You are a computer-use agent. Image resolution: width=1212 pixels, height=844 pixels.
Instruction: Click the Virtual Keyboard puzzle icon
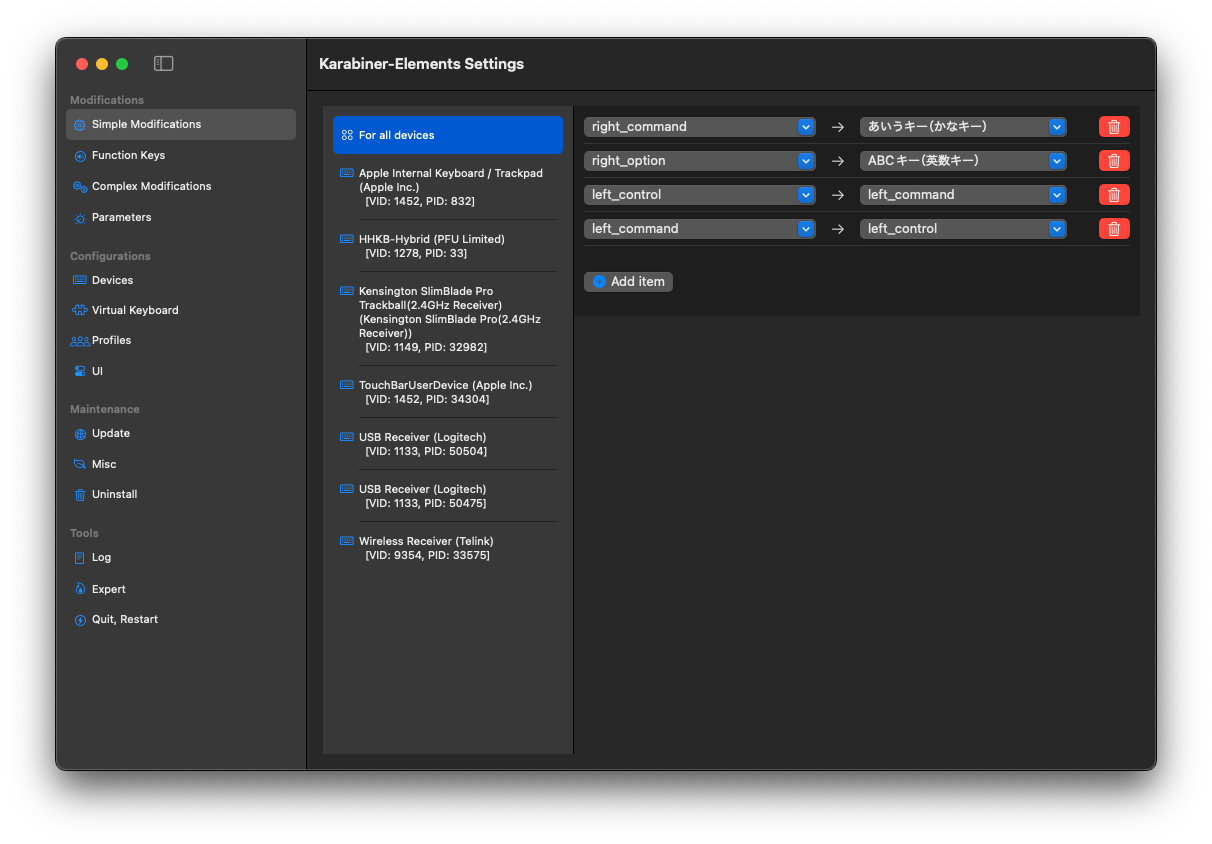[x=80, y=311]
